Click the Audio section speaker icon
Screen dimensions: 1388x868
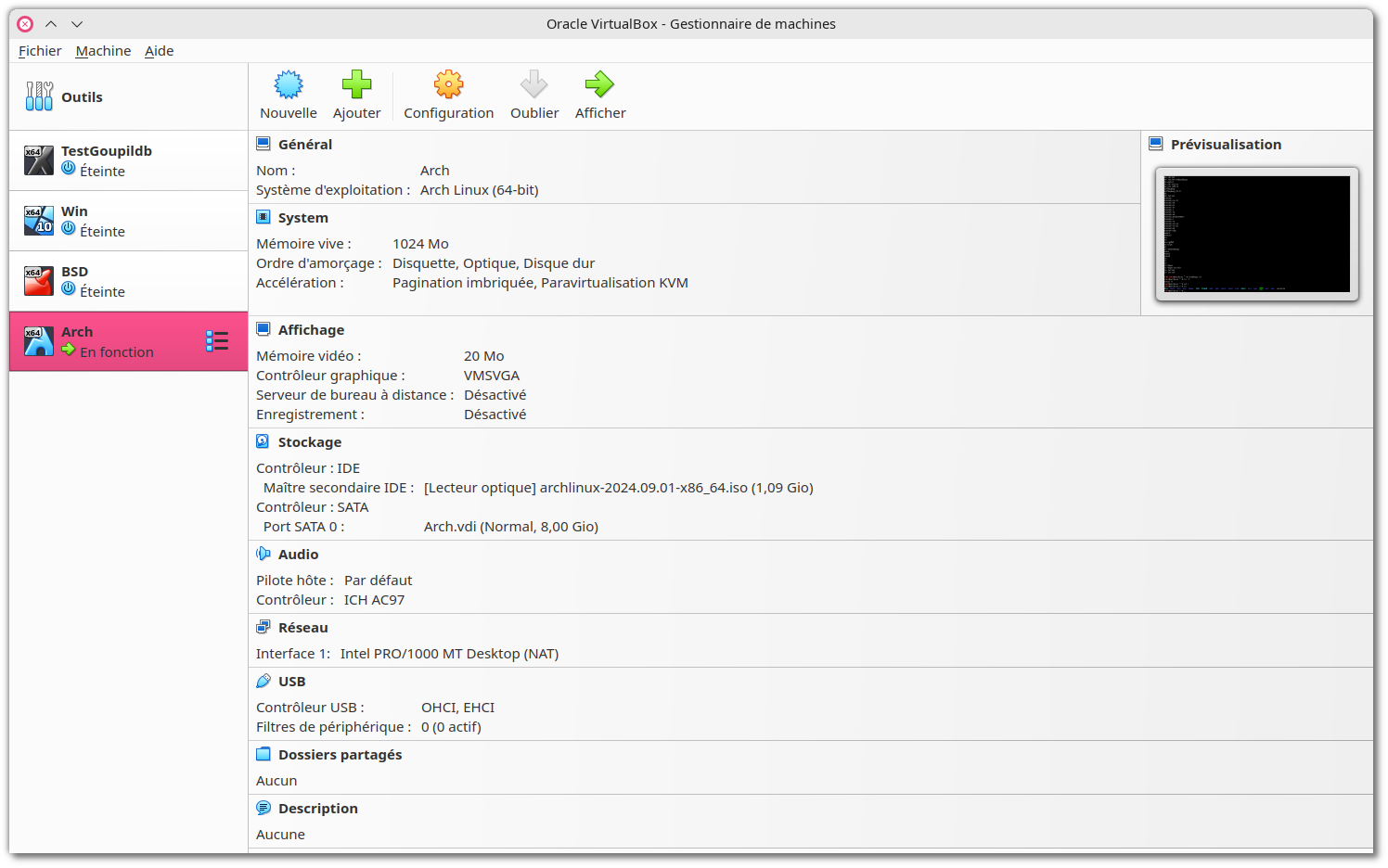coord(263,553)
